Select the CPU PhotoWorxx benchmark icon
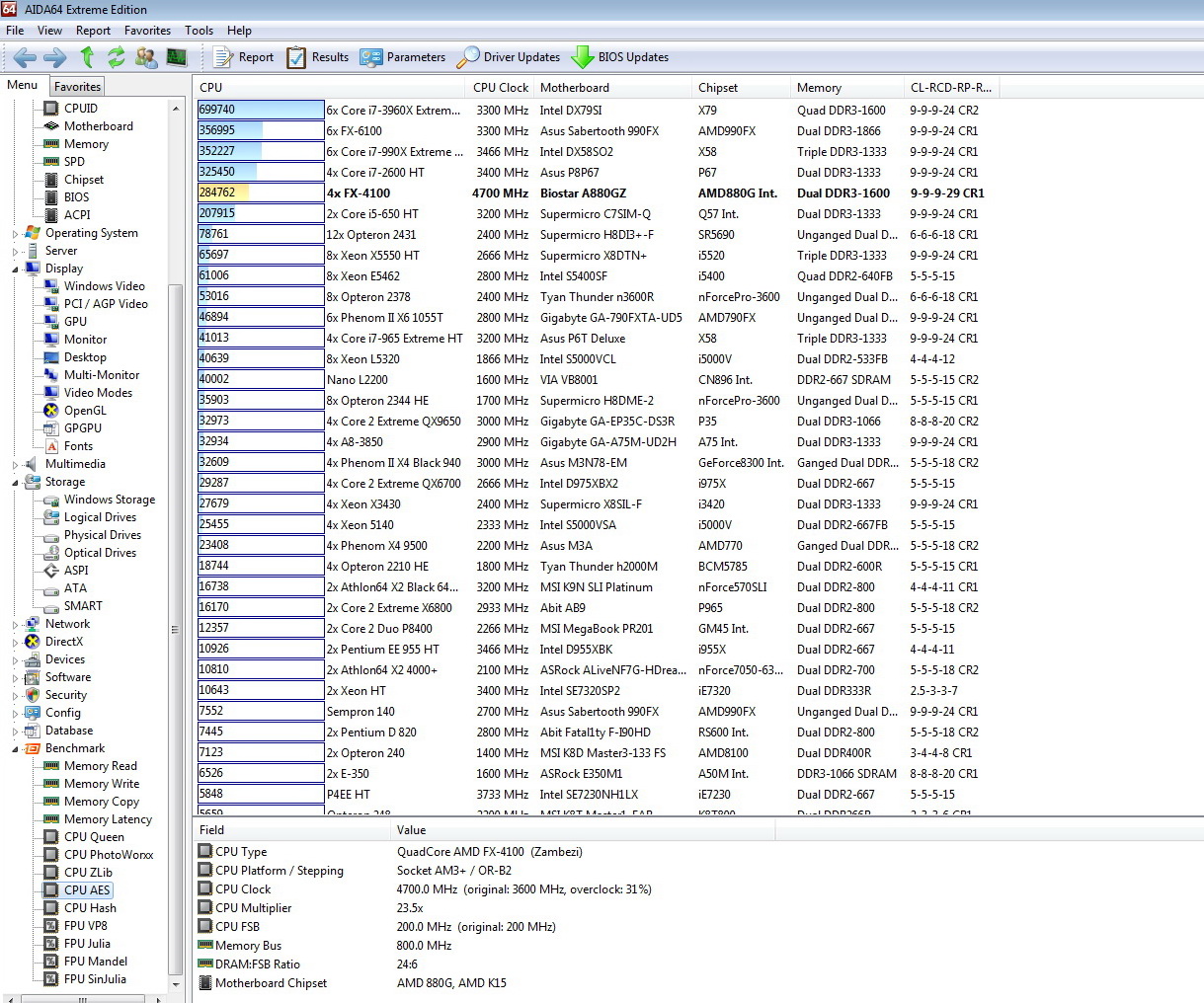This screenshot has height=1003, width=1204. pos(51,855)
